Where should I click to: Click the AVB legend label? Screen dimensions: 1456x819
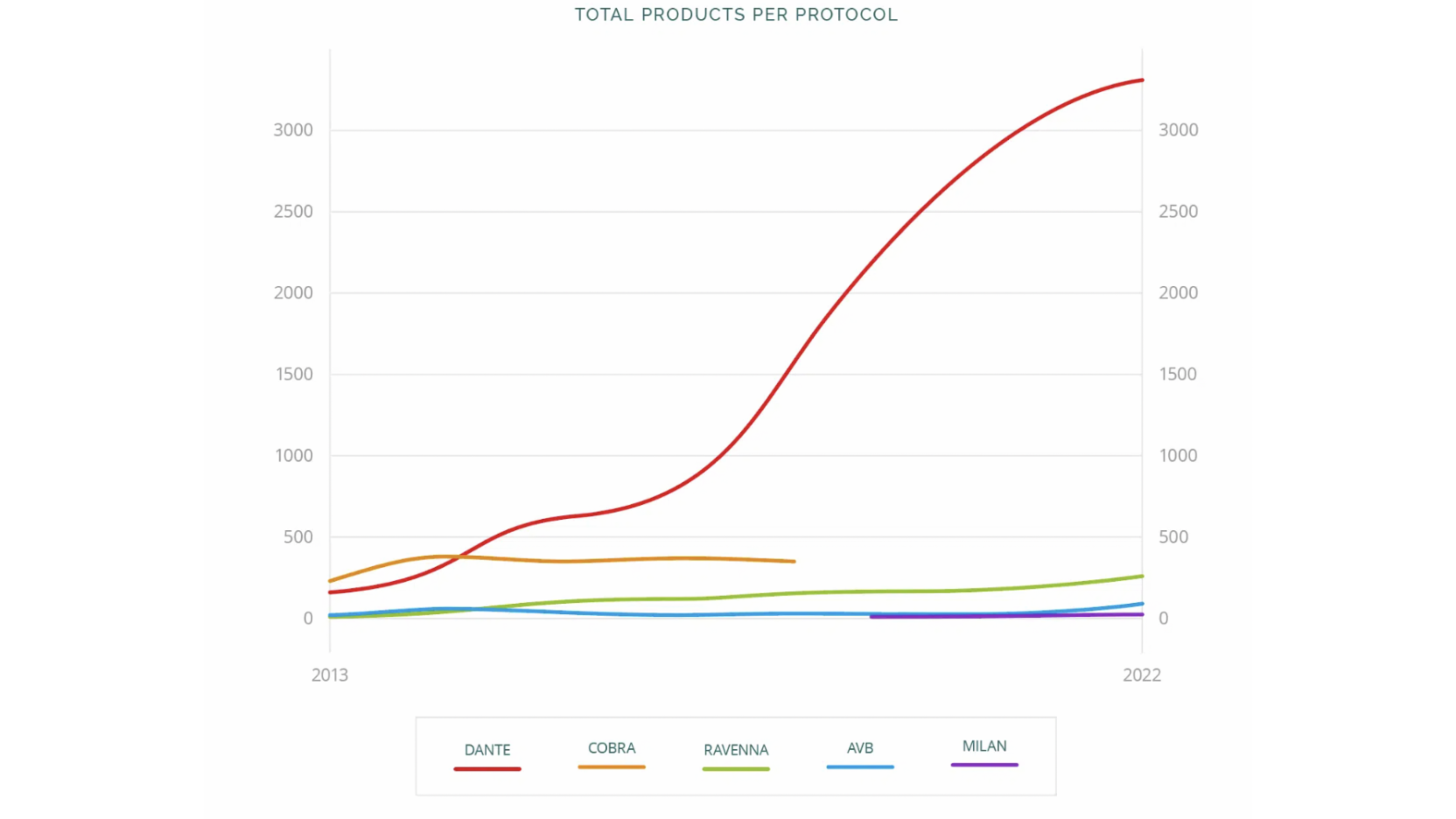coord(860,748)
